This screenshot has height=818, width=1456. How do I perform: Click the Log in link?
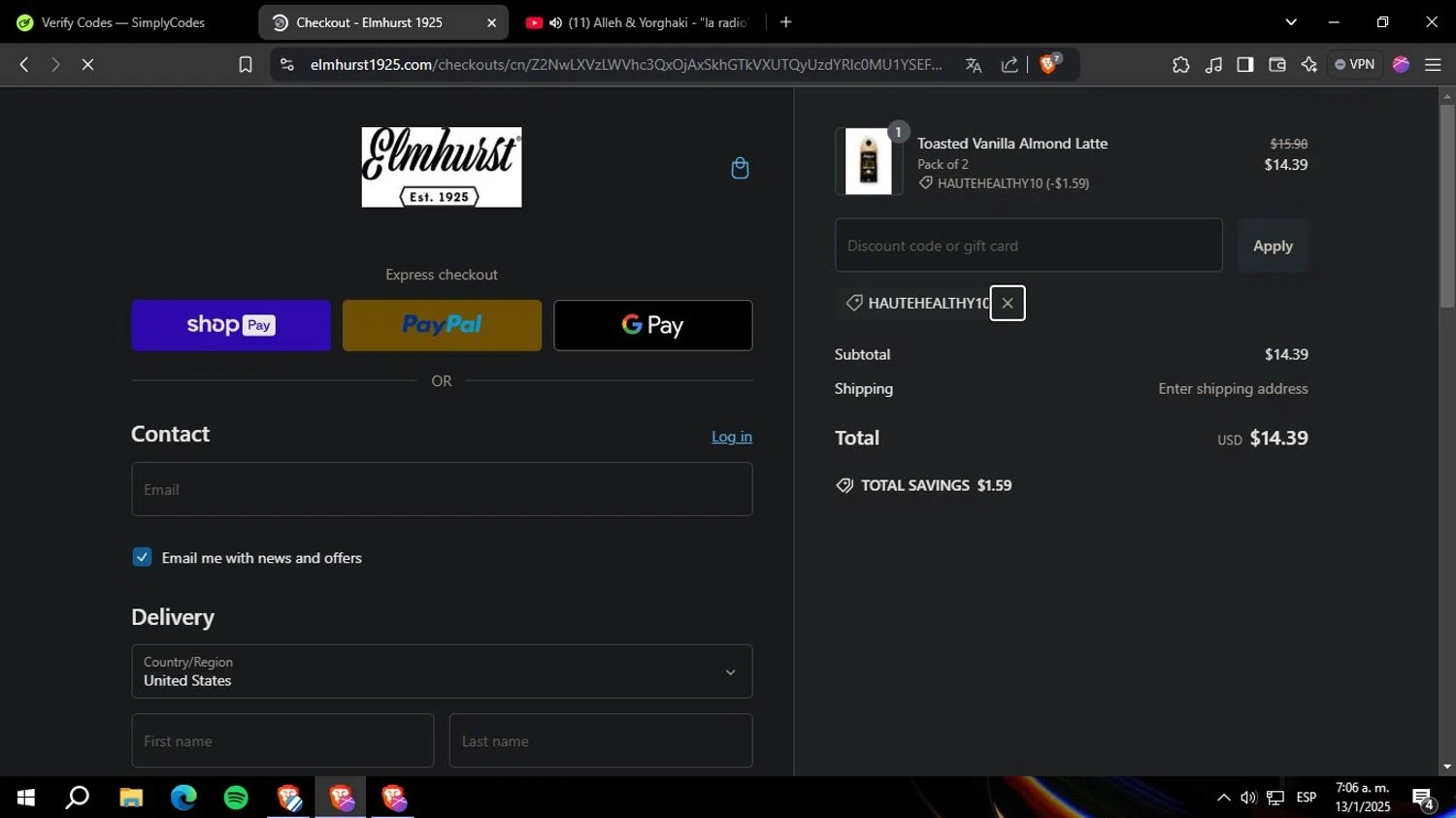[732, 437]
